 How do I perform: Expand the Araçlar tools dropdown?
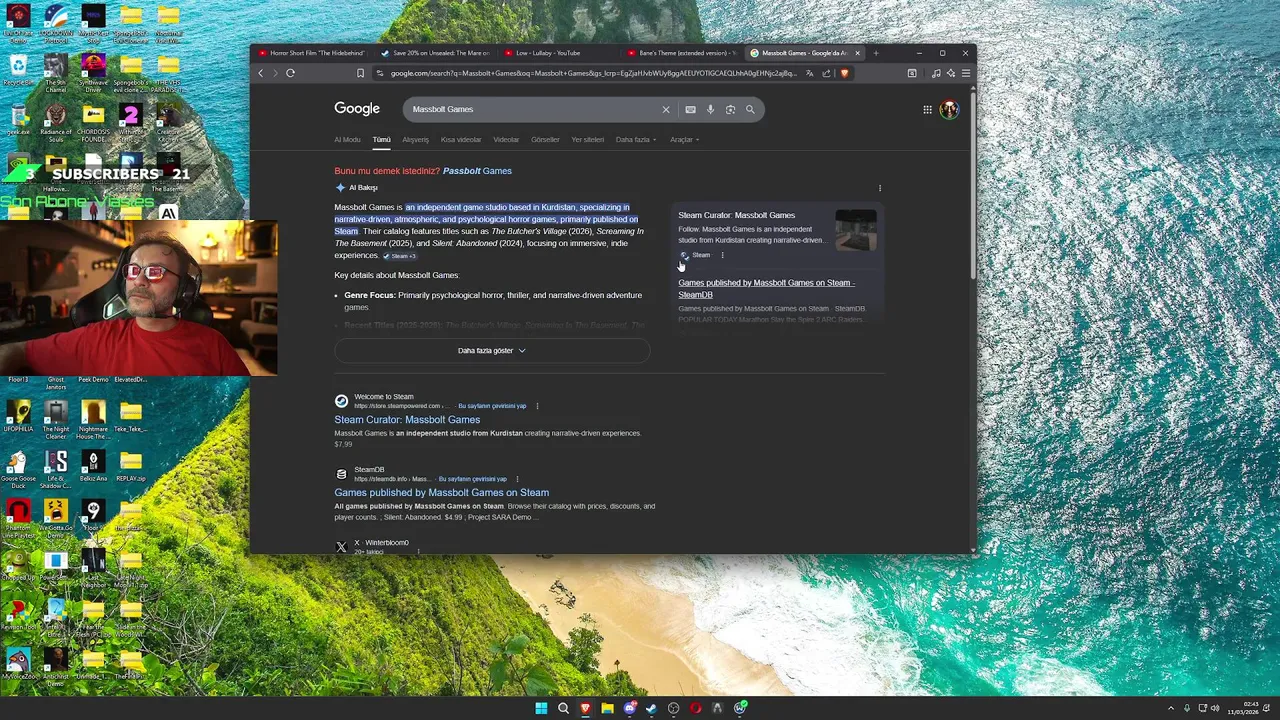point(684,140)
